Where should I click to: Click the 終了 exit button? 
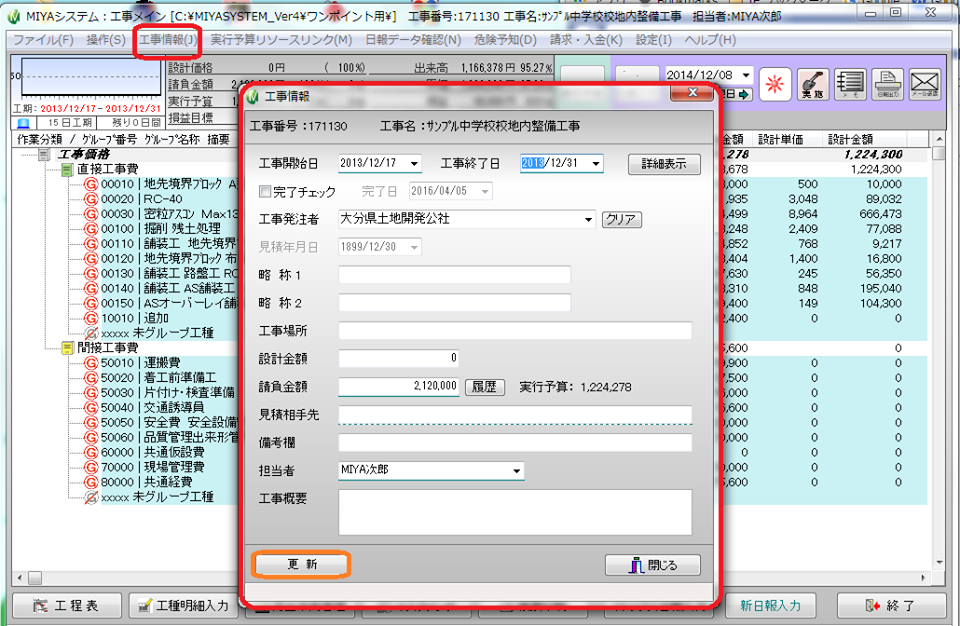tap(890, 606)
